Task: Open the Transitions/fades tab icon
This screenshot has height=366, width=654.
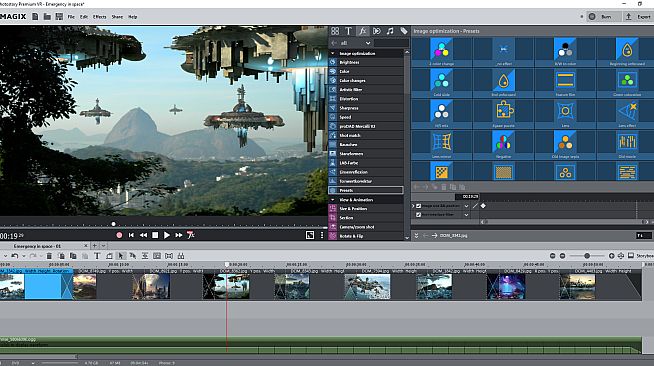Action: [x=377, y=31]
